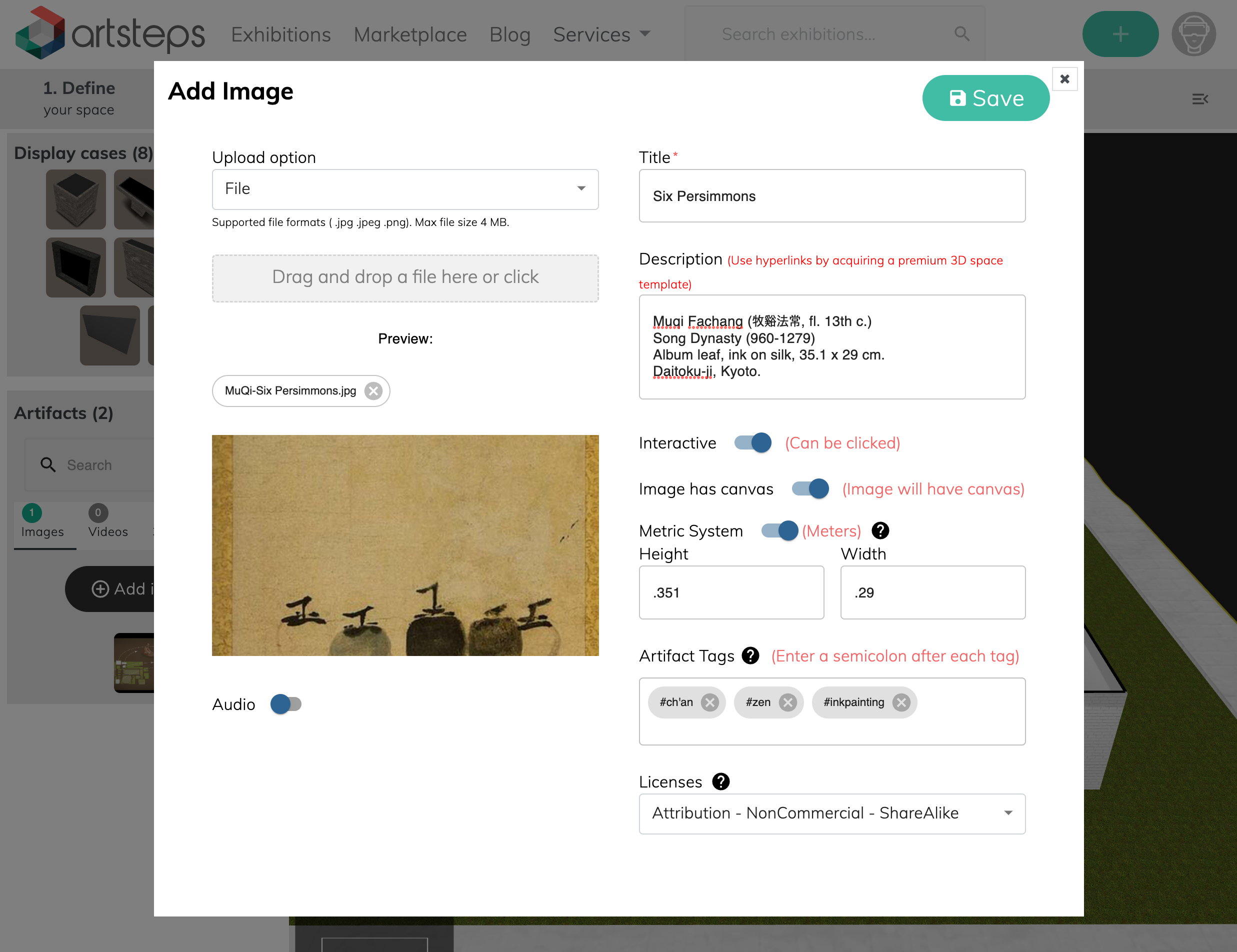This screenshot has height=952, width=1237.
Task: Enable the Audio toggle
Action: pyautogui.click(x=286, y=704)
